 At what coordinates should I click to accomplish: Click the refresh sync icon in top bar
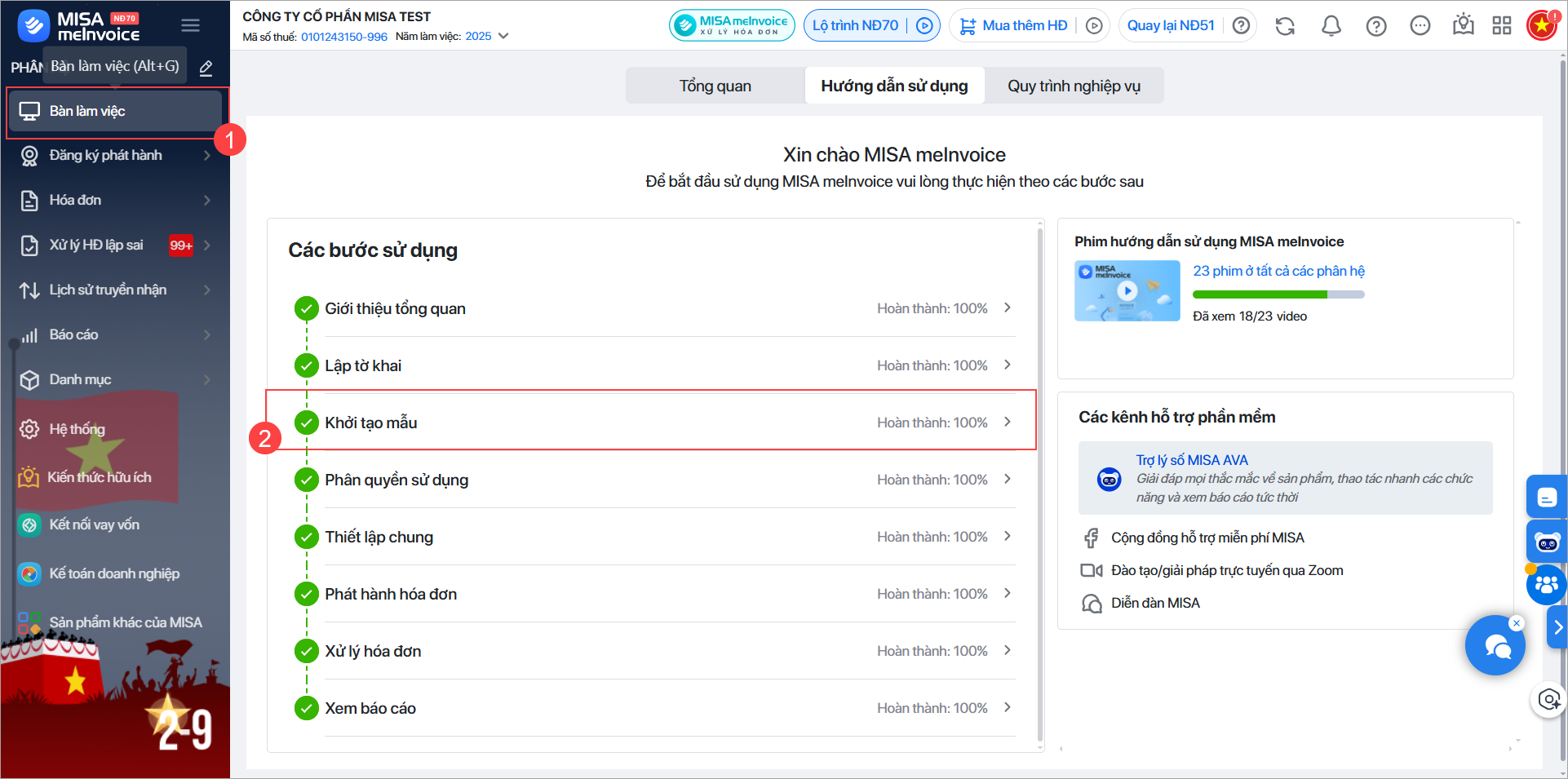point(1285,26)
